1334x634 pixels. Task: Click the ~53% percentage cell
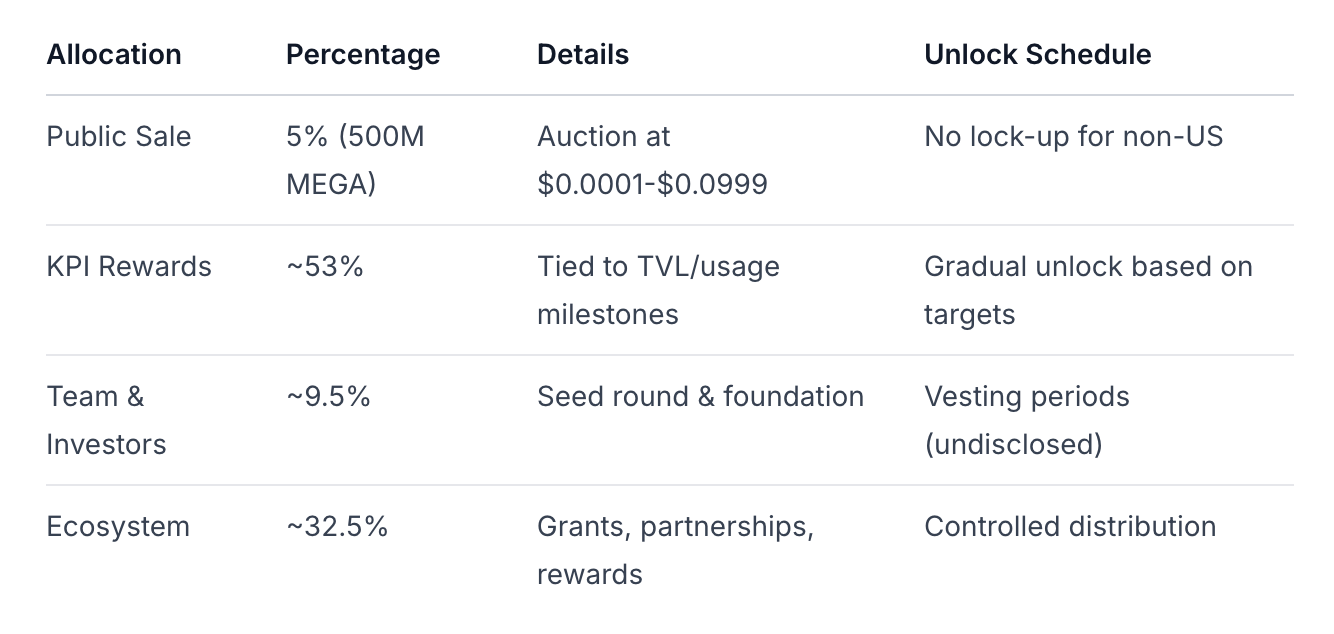point(325,266)
